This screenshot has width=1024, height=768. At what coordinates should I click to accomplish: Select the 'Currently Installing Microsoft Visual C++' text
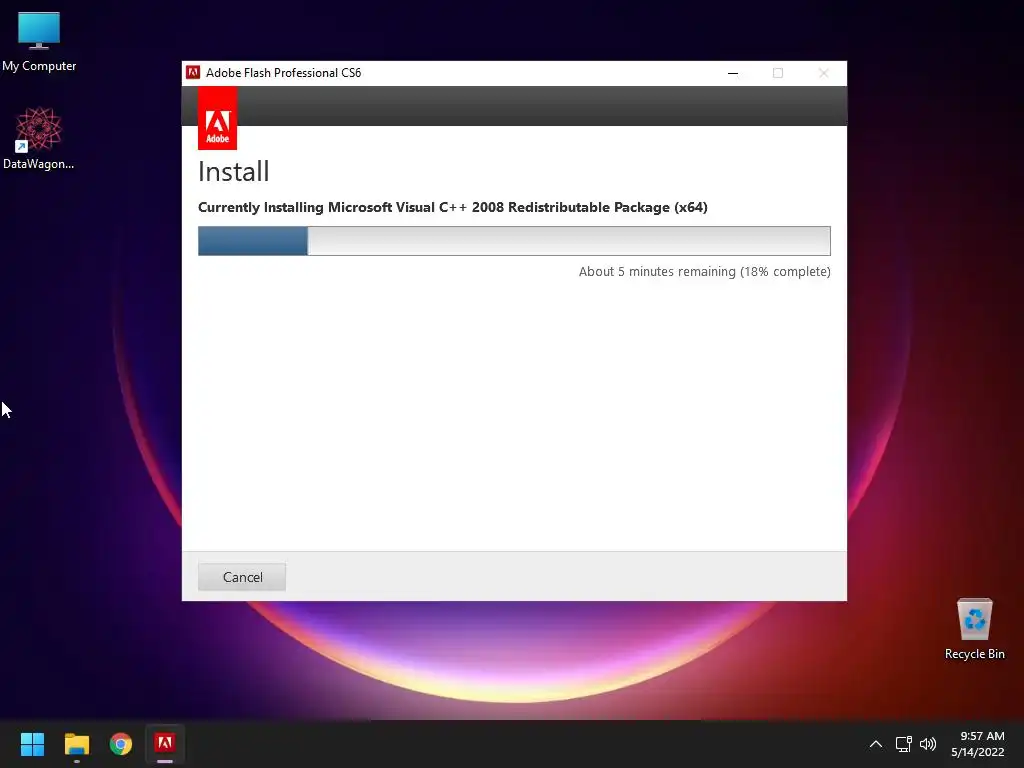(x=453, y=207)
